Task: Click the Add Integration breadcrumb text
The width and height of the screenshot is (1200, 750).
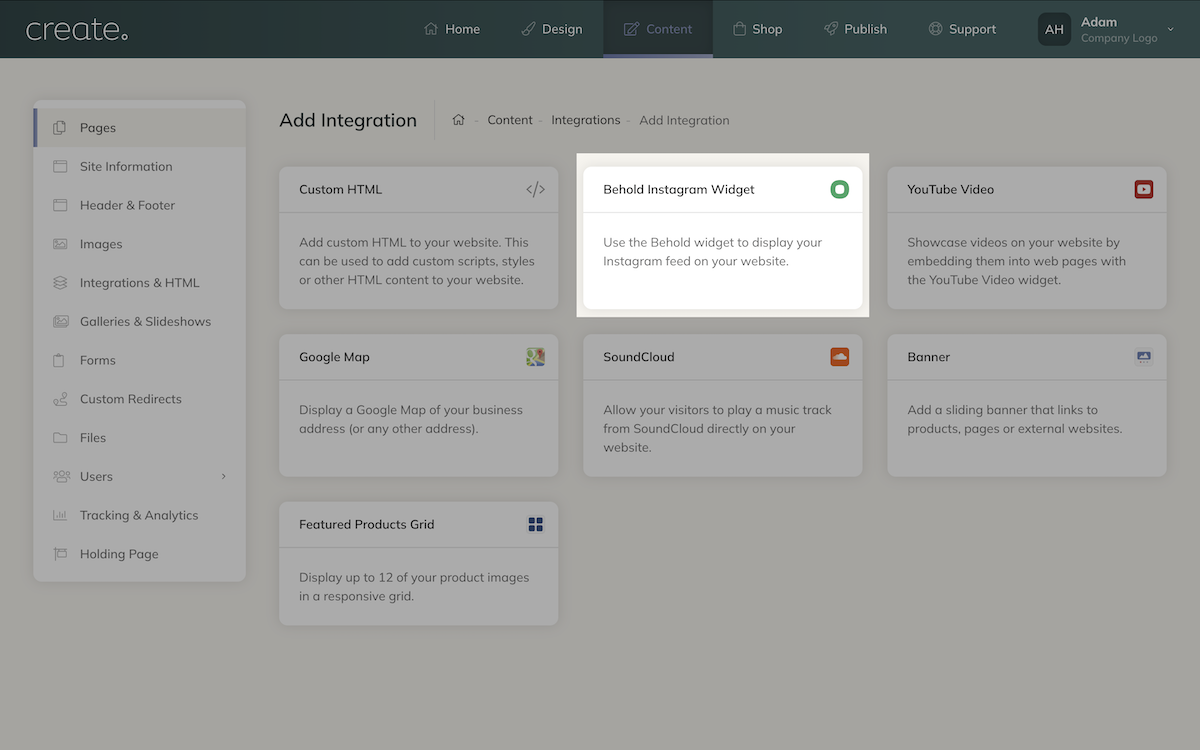Action: click(684, 120)
